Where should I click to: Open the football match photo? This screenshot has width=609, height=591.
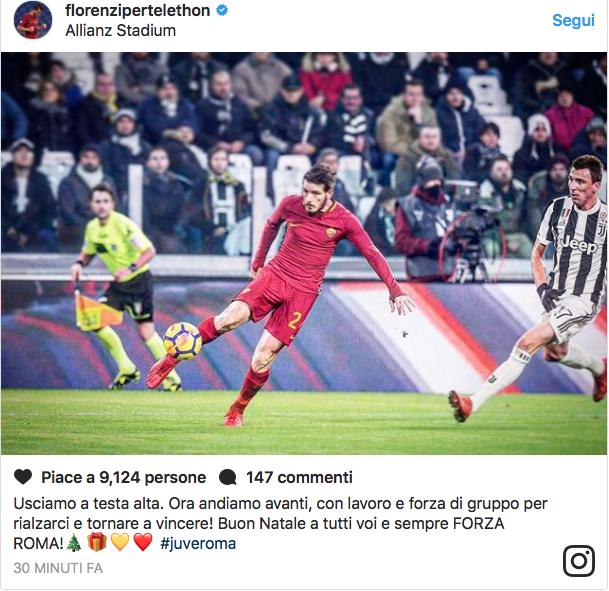pos(304,253)
